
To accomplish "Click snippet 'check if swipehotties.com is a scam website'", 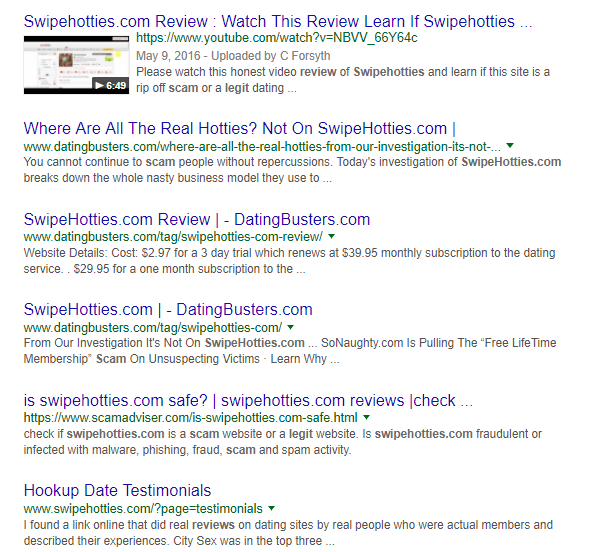I will [x=282, y=442].
